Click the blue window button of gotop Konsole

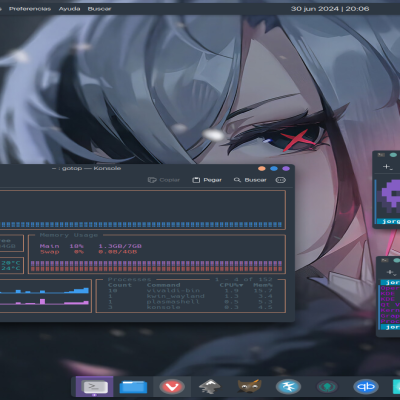[x=274, y=169]
